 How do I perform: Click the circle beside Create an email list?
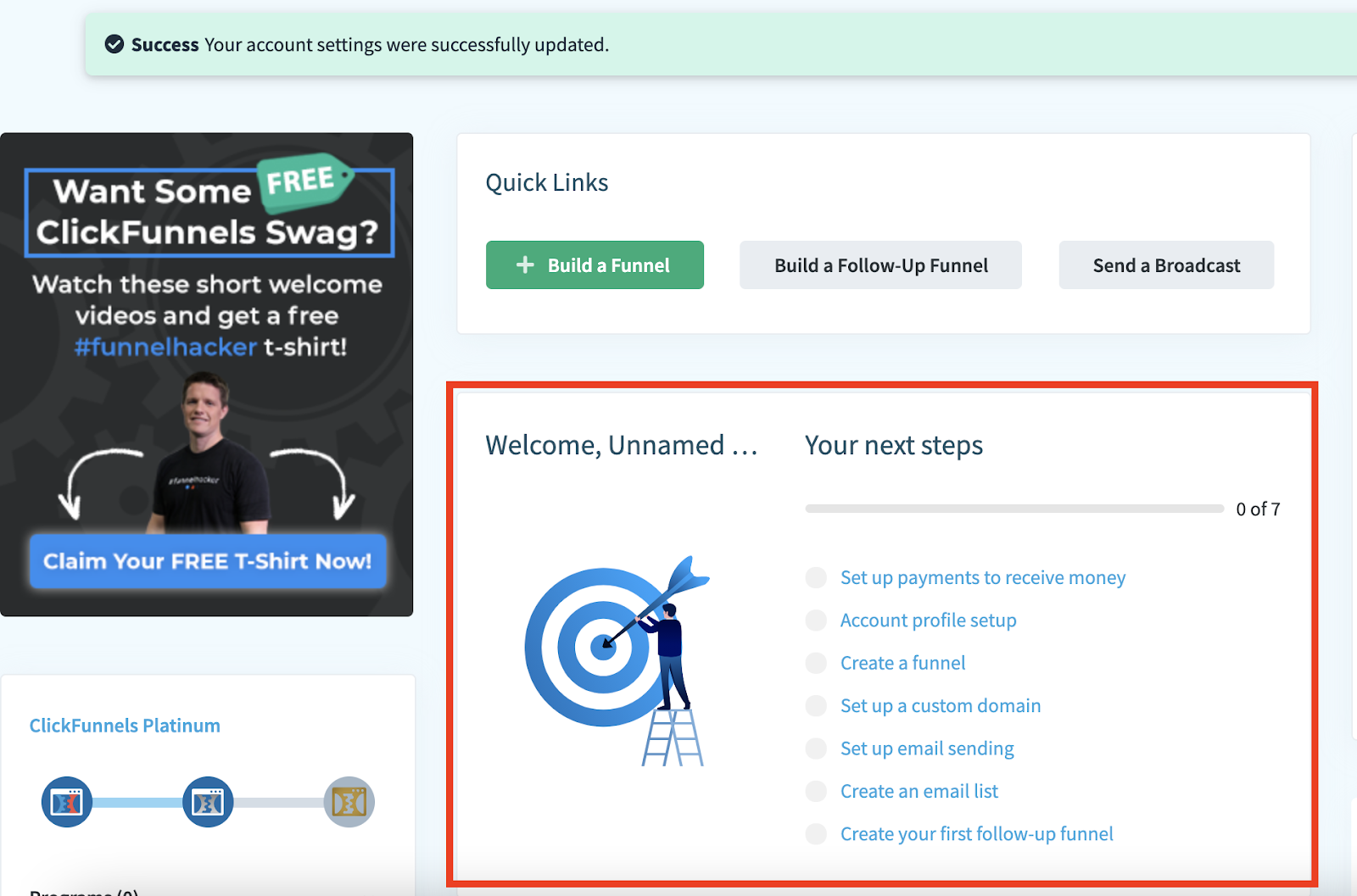point(816,791)
